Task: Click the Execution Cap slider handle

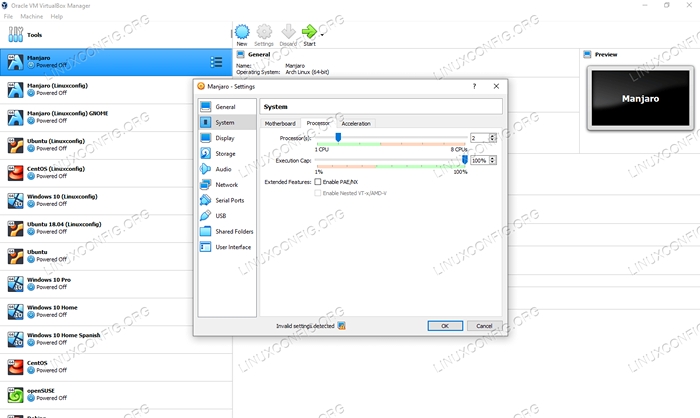Action: click(465, 160)
